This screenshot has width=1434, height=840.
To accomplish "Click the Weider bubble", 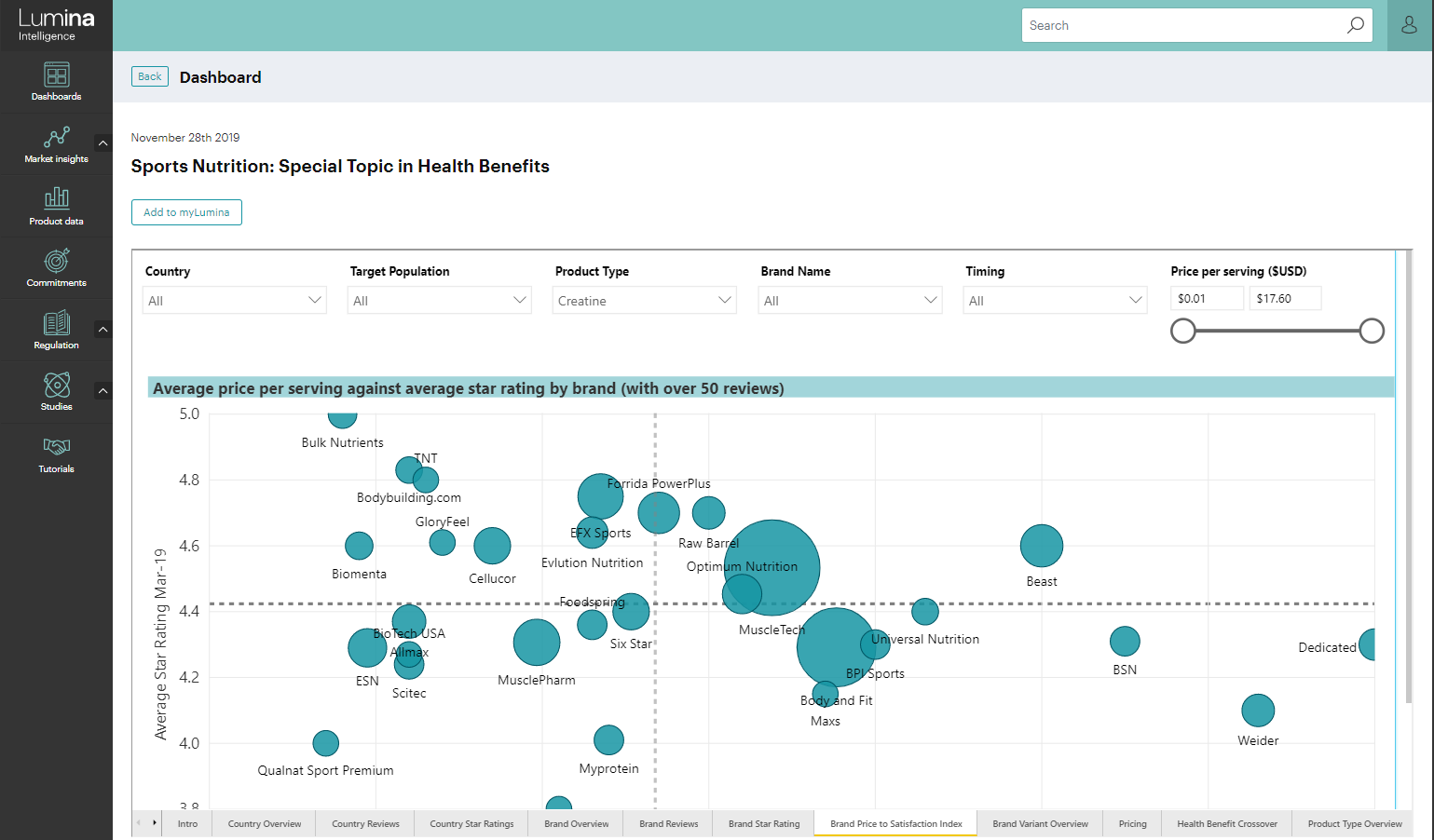I will click(1258, 711).
